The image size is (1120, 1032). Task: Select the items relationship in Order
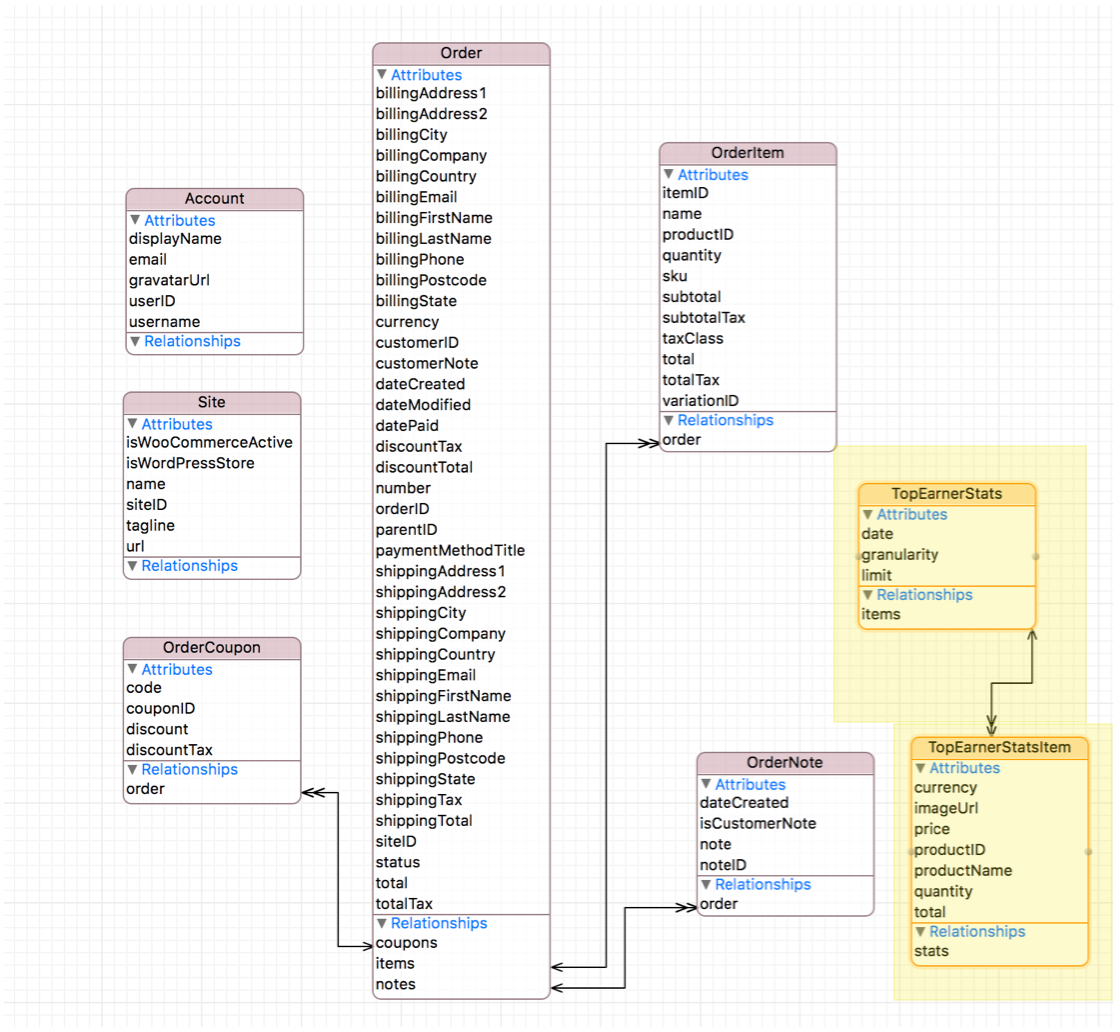[x=395, y=963]
